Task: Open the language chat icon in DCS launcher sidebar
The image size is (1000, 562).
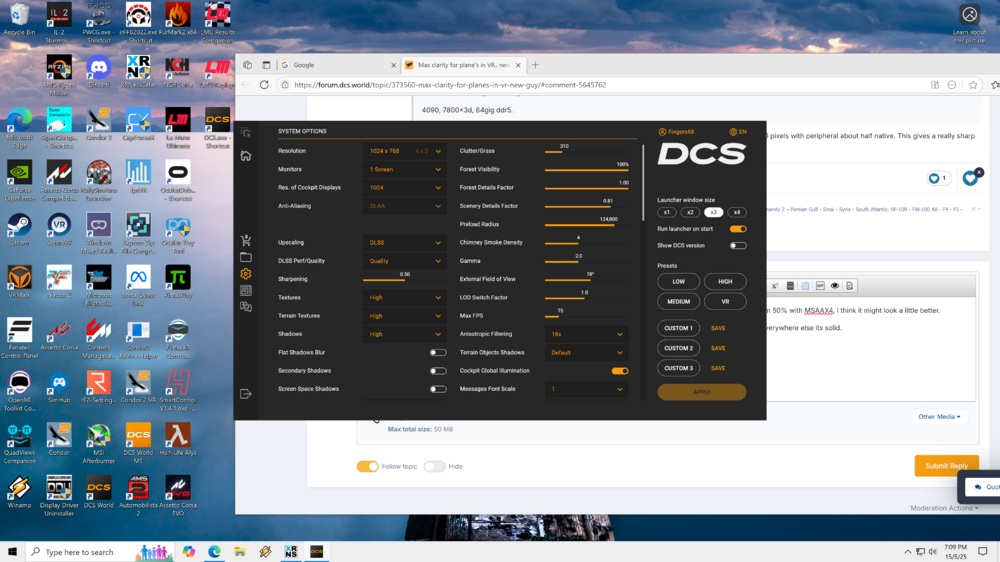Action: click(246, 307)
